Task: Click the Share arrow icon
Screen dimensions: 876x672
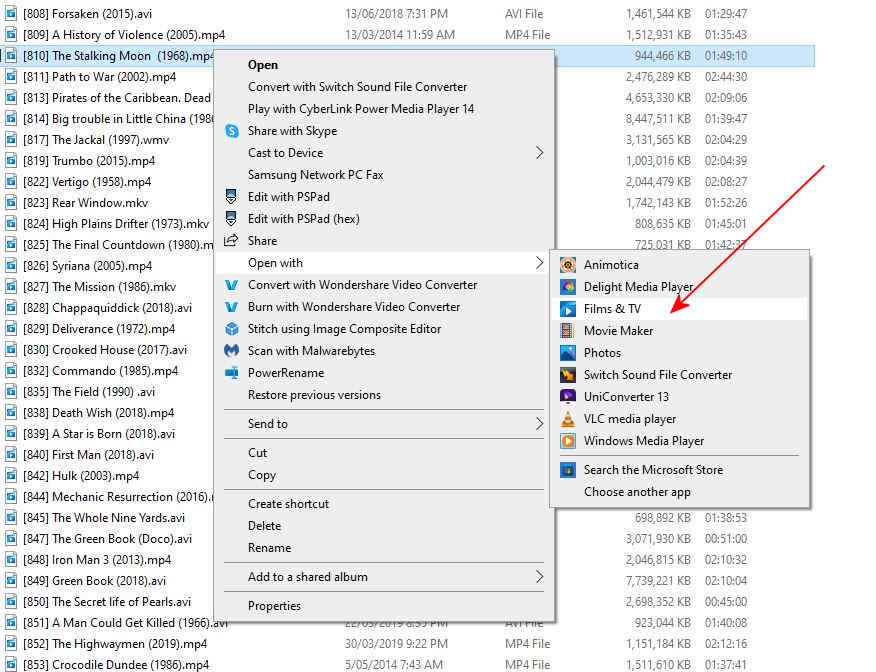Action: pyautogui.click(x=231, y=240)
